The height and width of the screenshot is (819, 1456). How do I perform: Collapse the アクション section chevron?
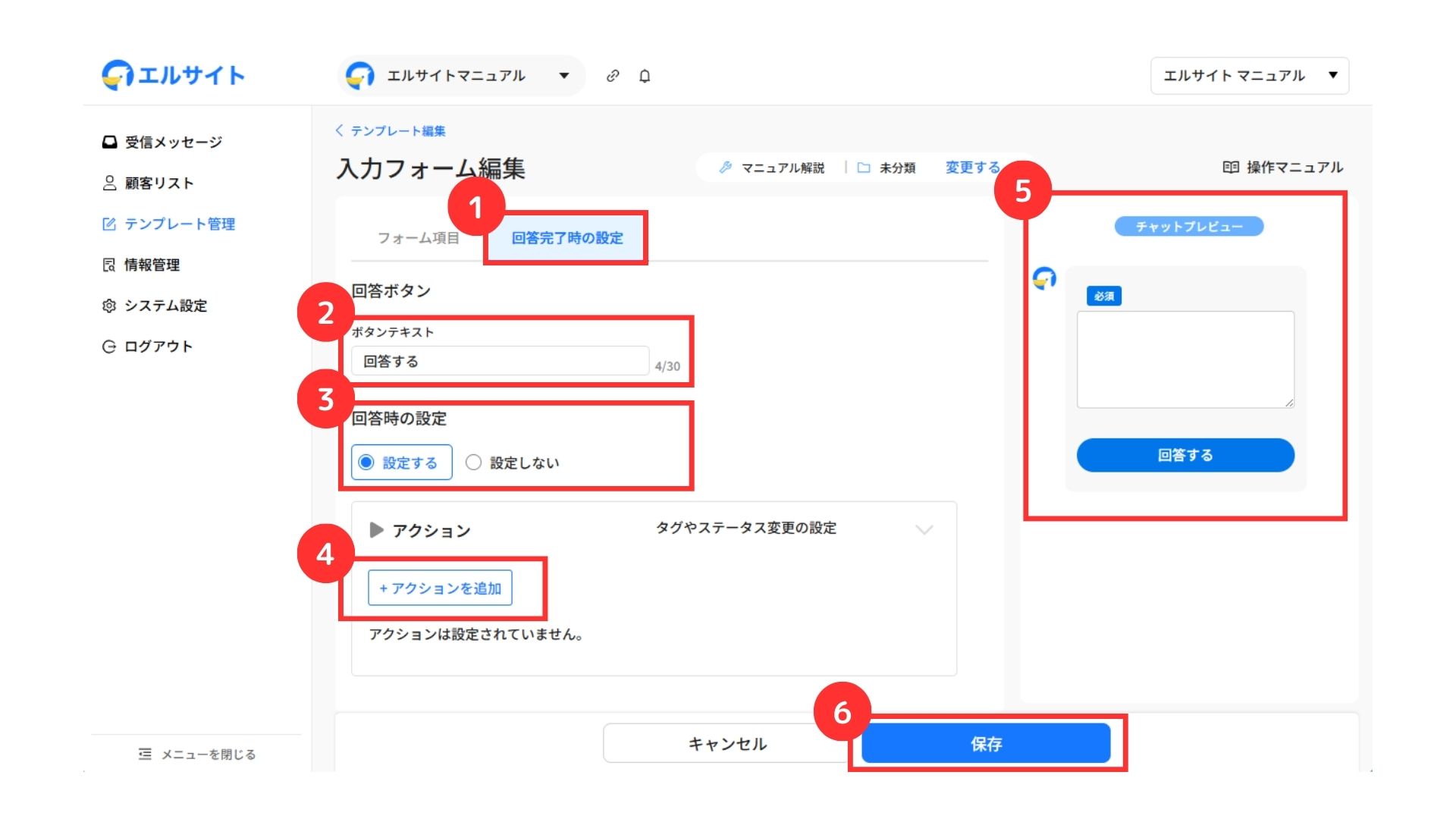[924, 529]
